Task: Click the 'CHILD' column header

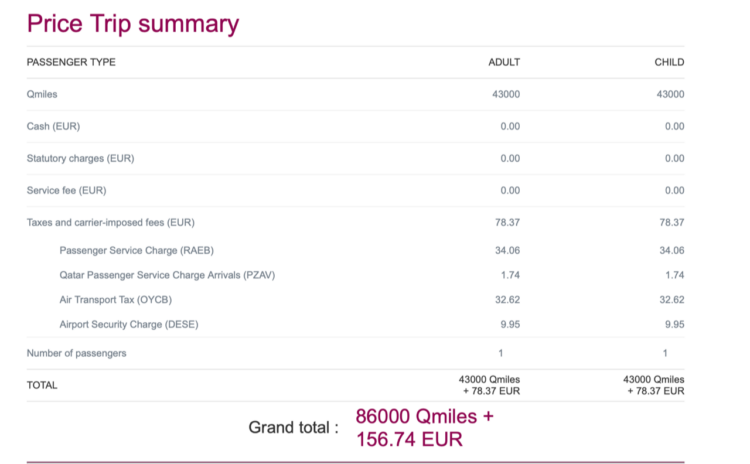Action: click(x=669, y=62)
